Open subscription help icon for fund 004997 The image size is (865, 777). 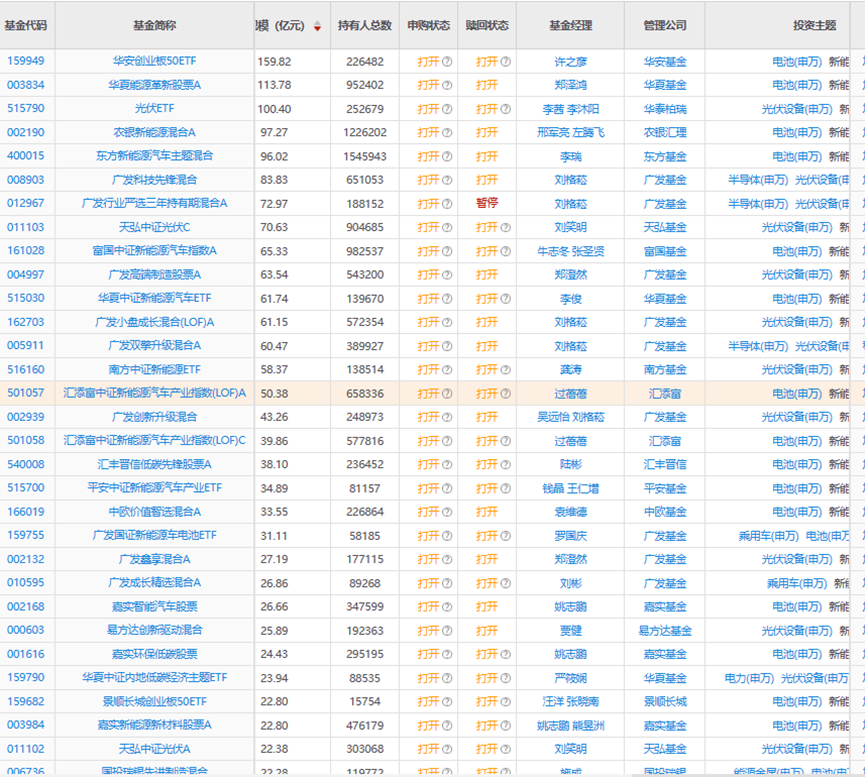pyautogui.click(x=447, y=275)
